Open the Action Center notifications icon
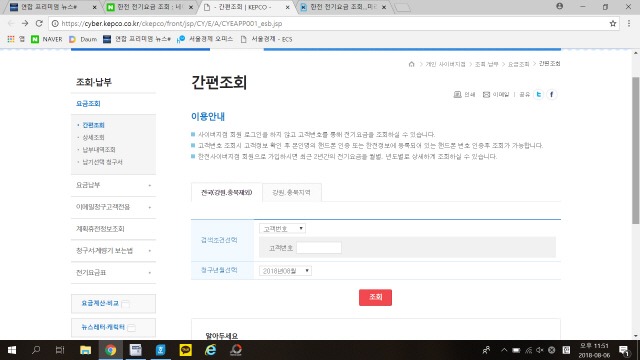The height and width of the screenshot is (360, 640). click(x=624, y=350)
